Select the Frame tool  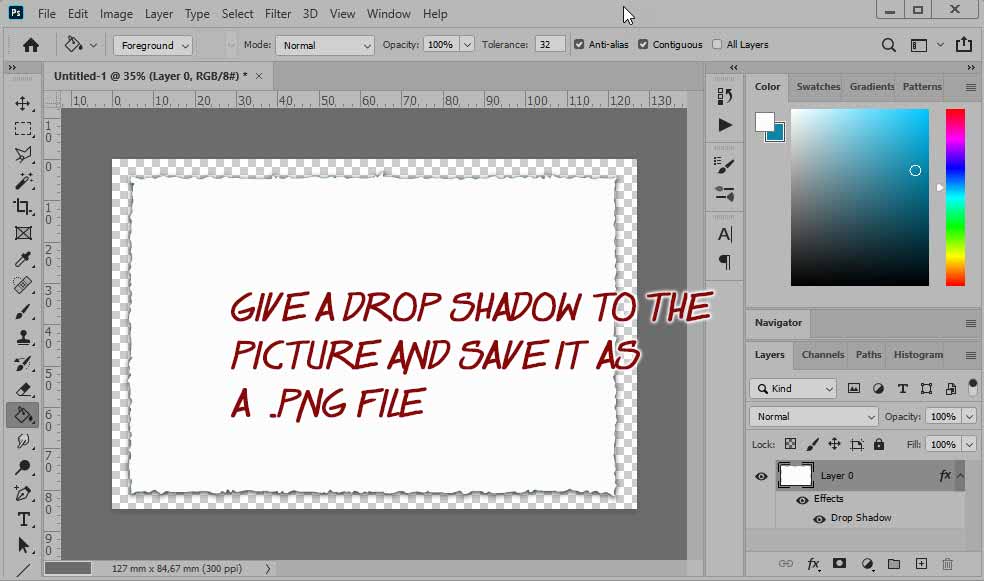pyautogui.click(x=23, y=233)
